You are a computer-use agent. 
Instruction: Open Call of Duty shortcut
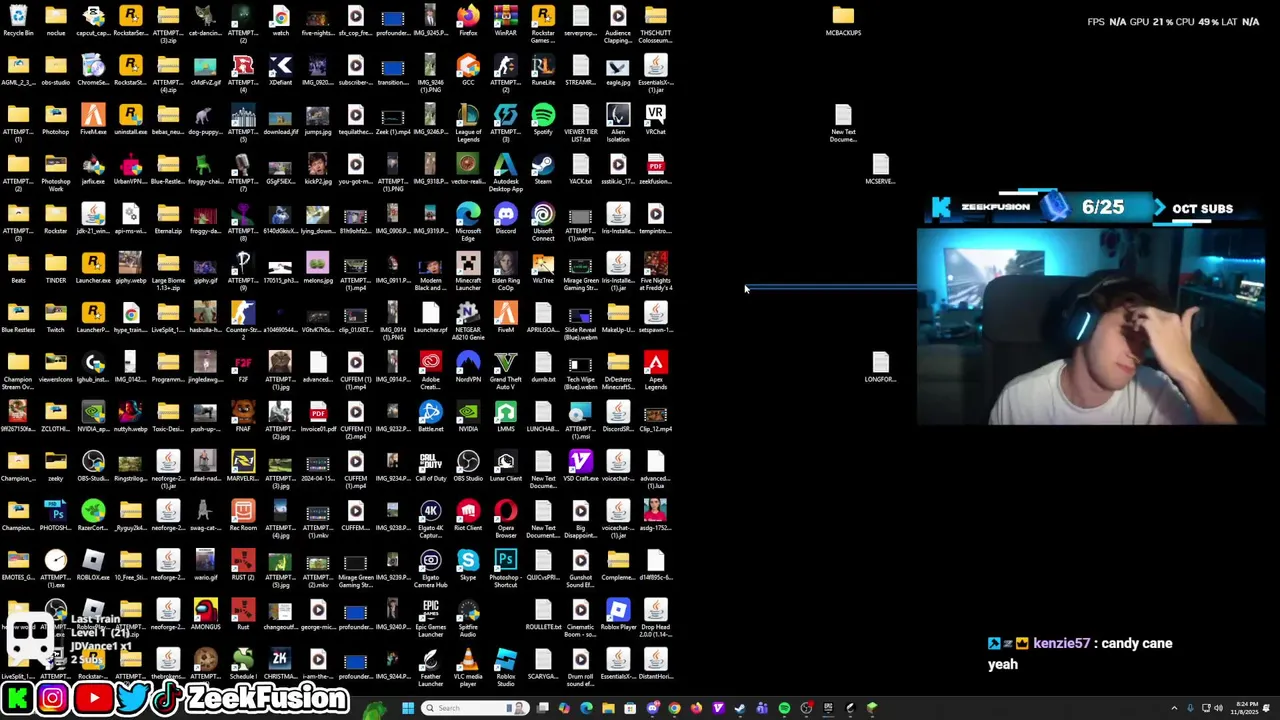point(430,466)
